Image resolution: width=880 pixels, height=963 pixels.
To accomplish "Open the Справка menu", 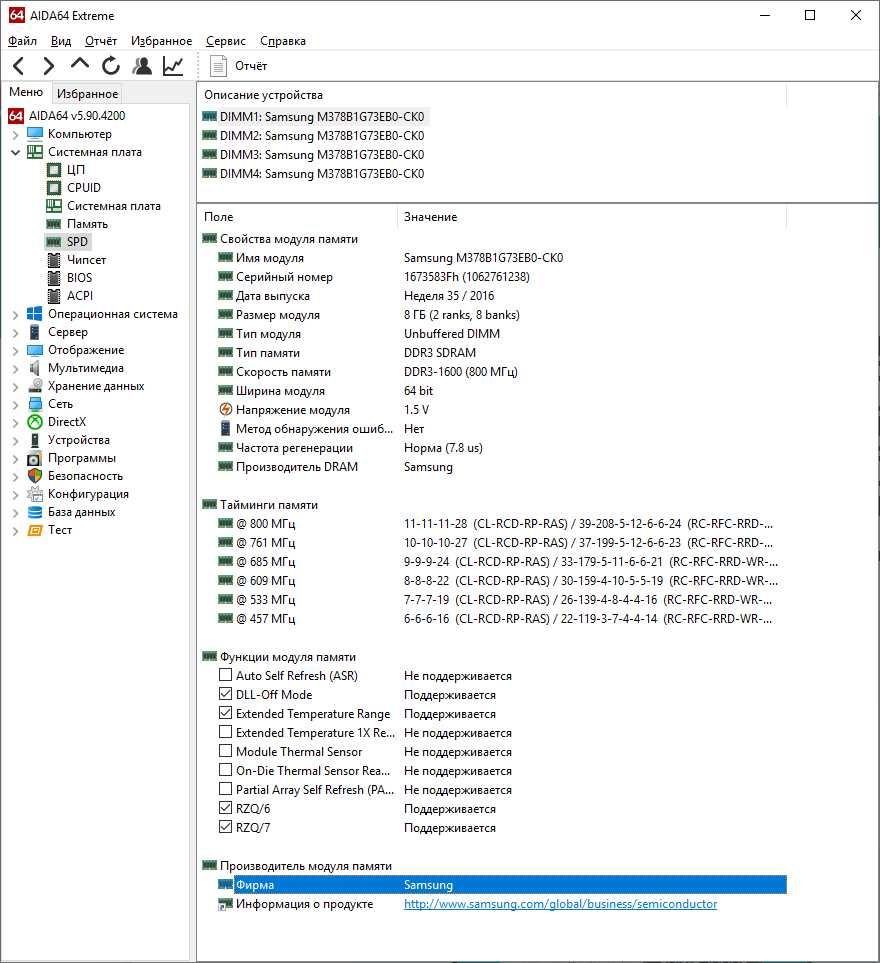I will 282,41.
